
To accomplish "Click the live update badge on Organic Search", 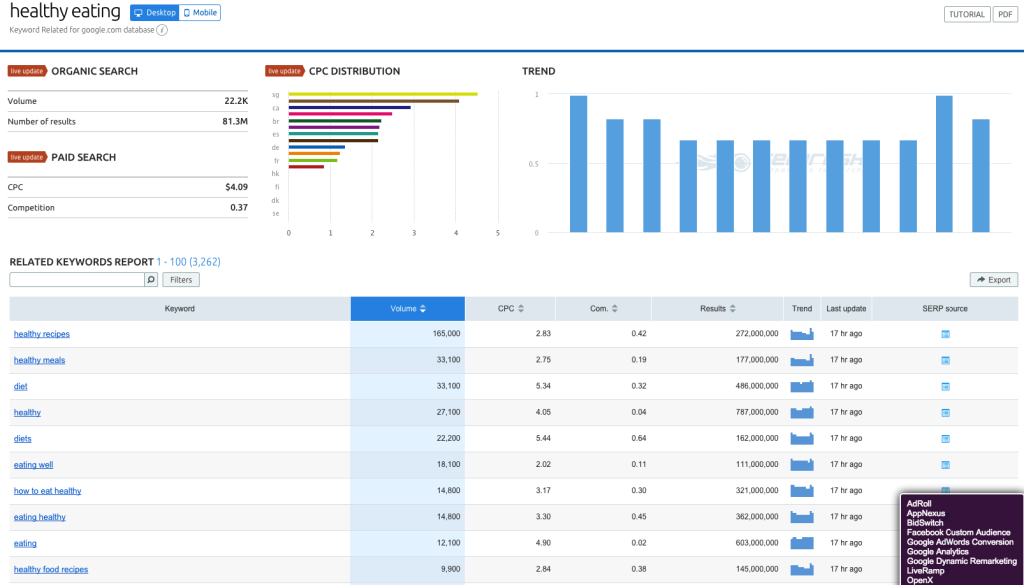I will (27, 71).
